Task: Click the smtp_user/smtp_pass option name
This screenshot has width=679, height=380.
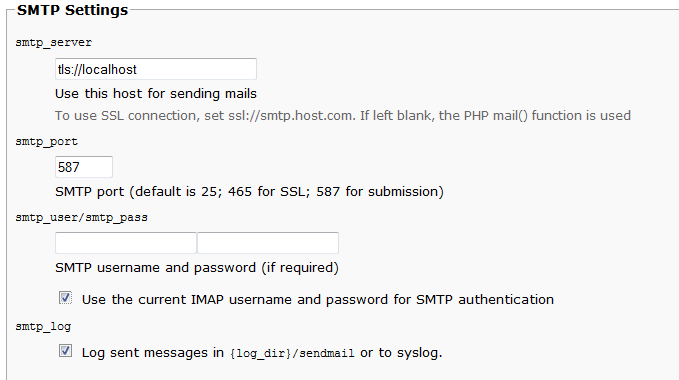Action: click(x=81, y=217)
